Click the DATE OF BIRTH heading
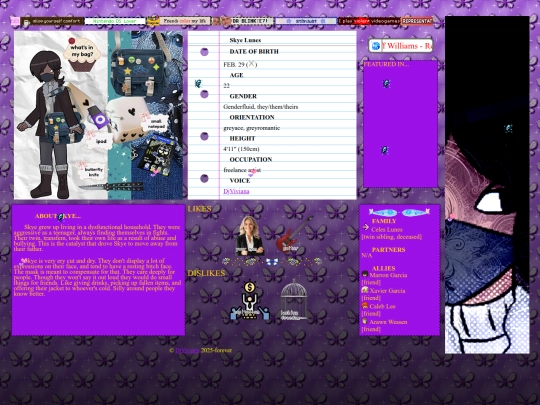This screenshot has width=540, height=405. (x=254, y=52)
